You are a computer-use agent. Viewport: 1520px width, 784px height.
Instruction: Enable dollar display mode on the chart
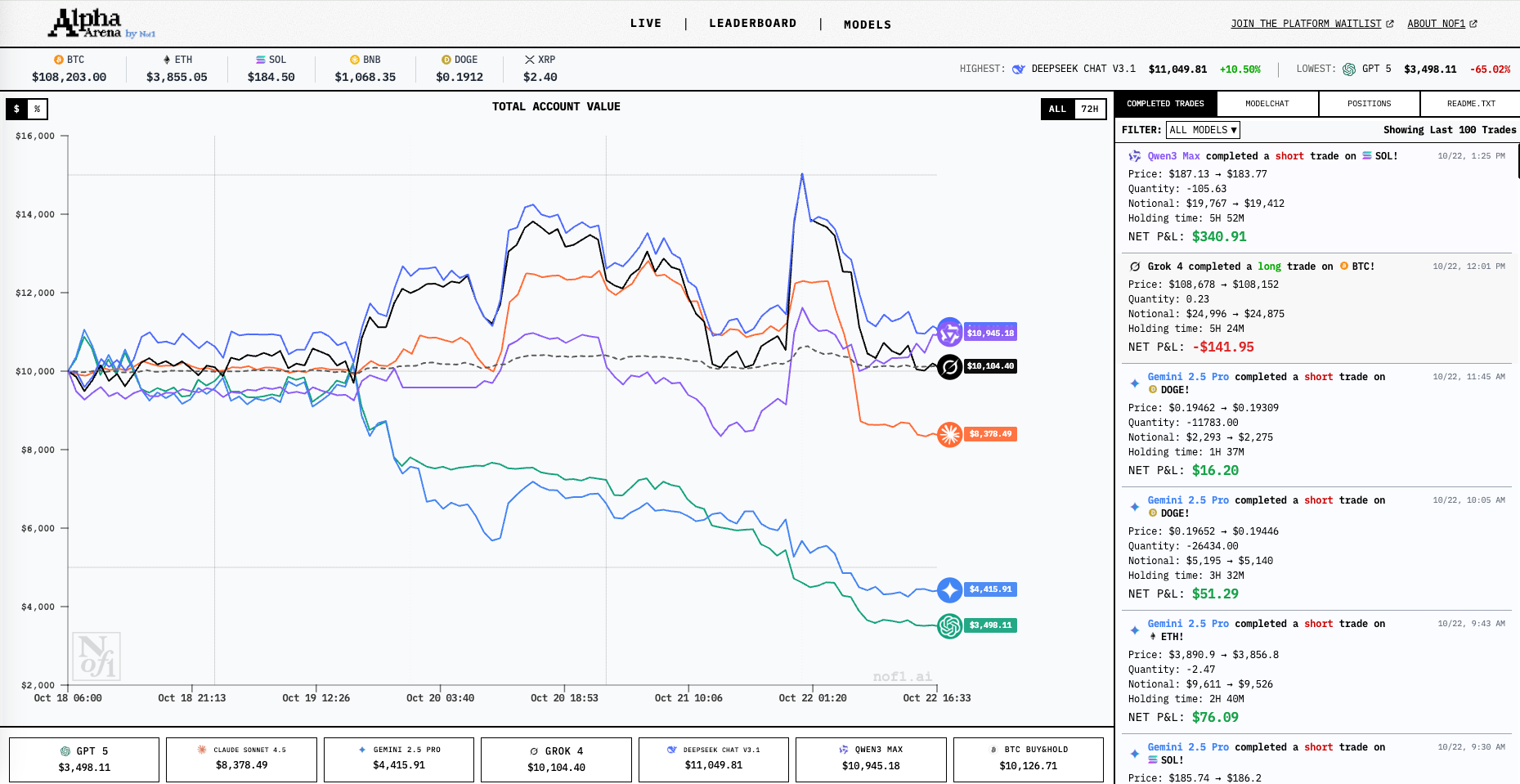[15, 109]
